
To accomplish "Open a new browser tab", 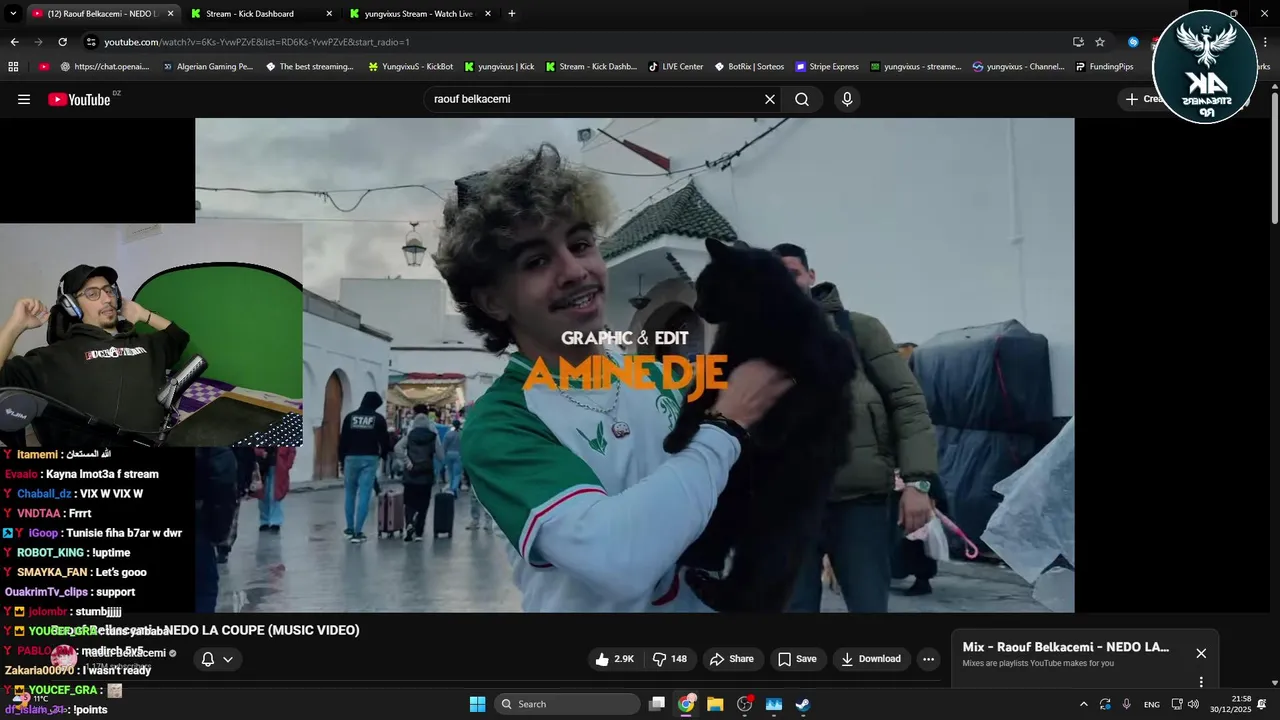I will [512, 14].
